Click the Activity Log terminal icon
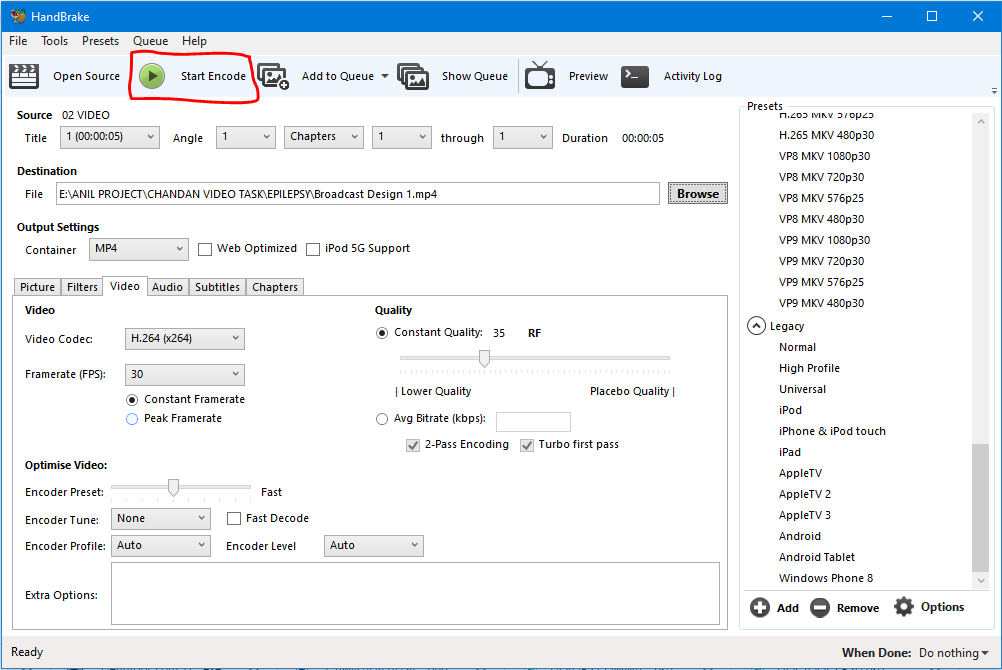This screenshot has width=1002, height=670. coord(635,76)
